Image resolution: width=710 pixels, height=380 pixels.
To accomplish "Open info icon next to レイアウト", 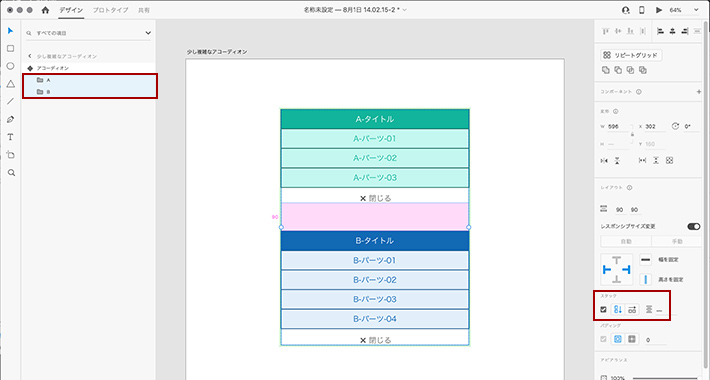I will [x=629, y=188].
